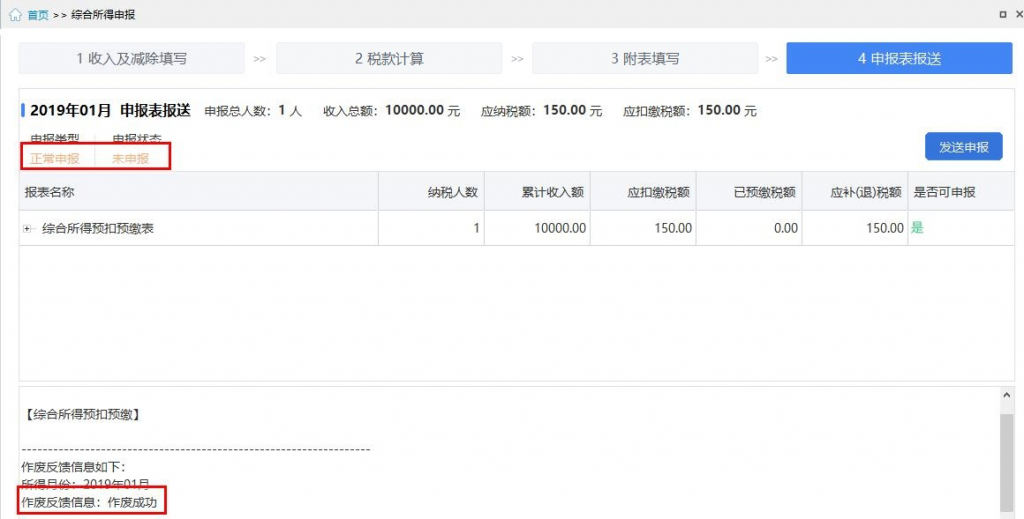The width and height of the screenshot is (1024, 519).
Task: Click the 发送申报 button
Action: tap(963, 147)
